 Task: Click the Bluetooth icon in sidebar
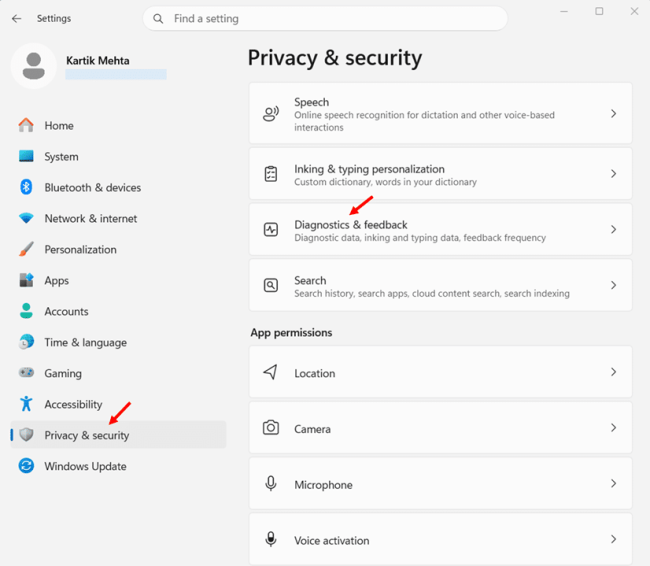(x=26, y=187)
